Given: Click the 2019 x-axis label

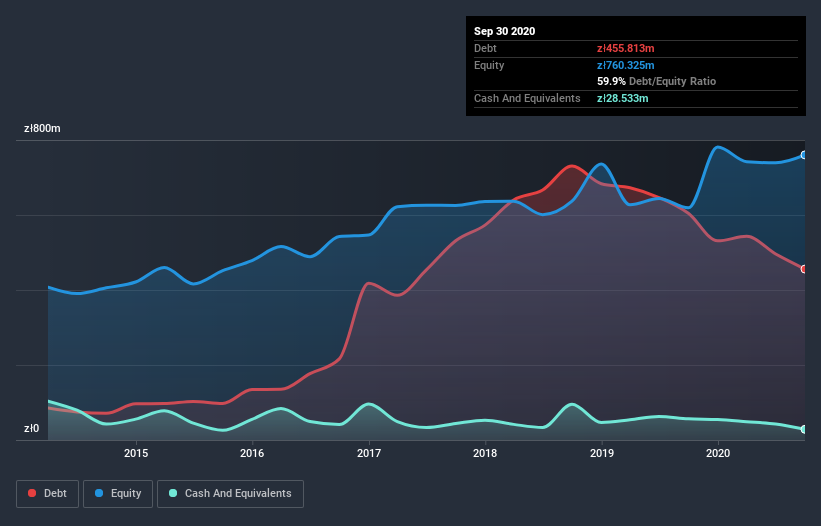Looking at the screenshot, I should point(602,453).
